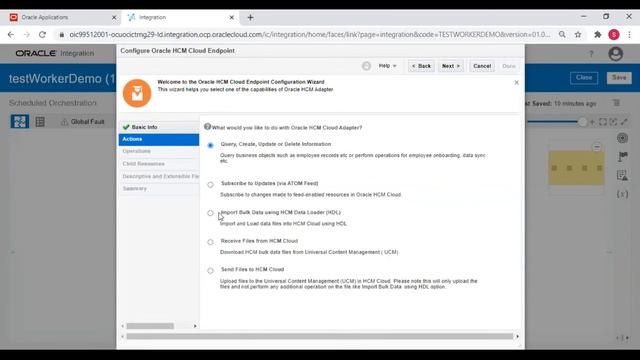Viewport: 640px width, 360px height.
Task: Open the user profile avatar menu
Action: 616,54
